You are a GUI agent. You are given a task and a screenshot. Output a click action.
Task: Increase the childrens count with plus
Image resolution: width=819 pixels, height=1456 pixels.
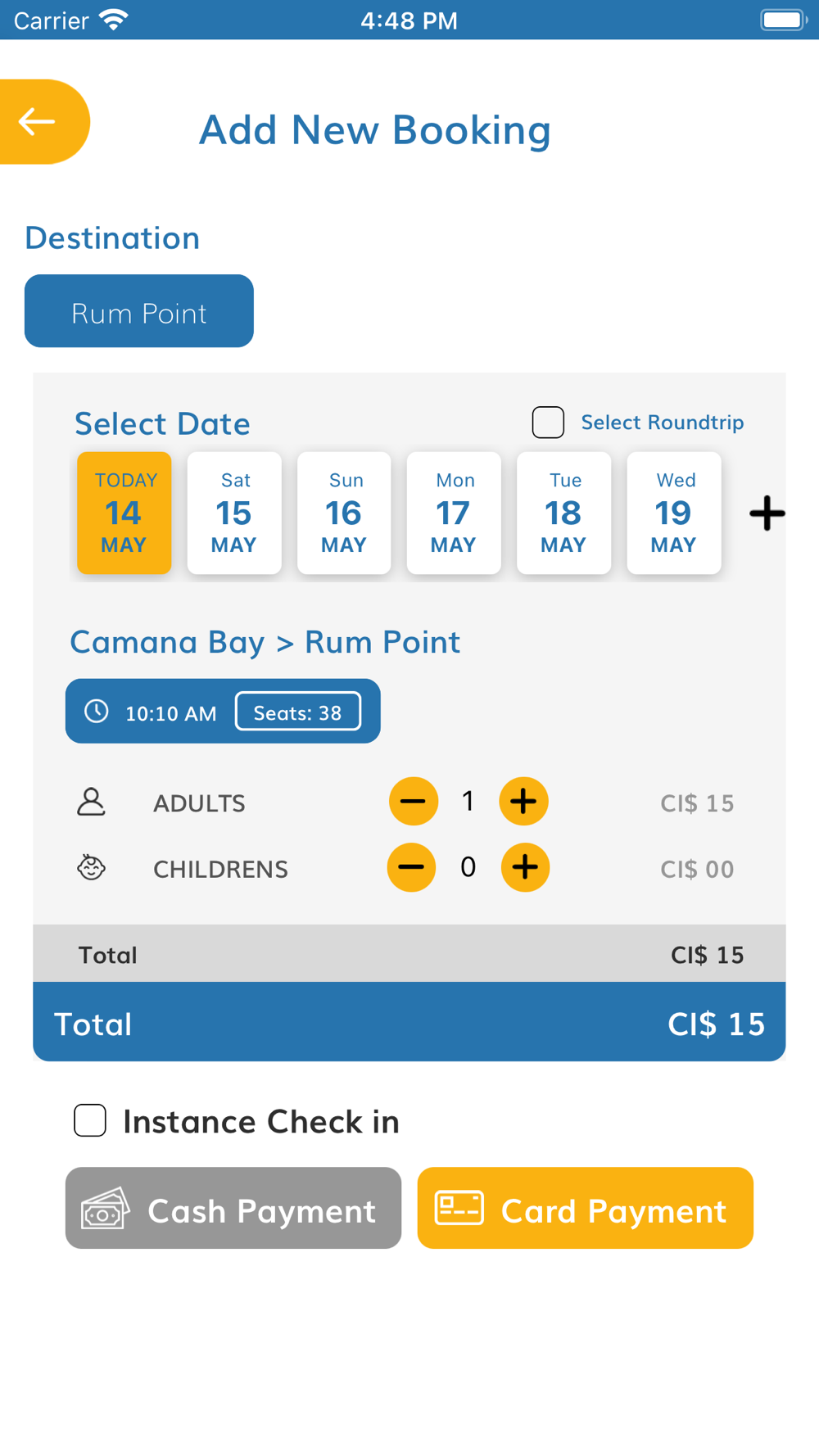click(525, 867)
